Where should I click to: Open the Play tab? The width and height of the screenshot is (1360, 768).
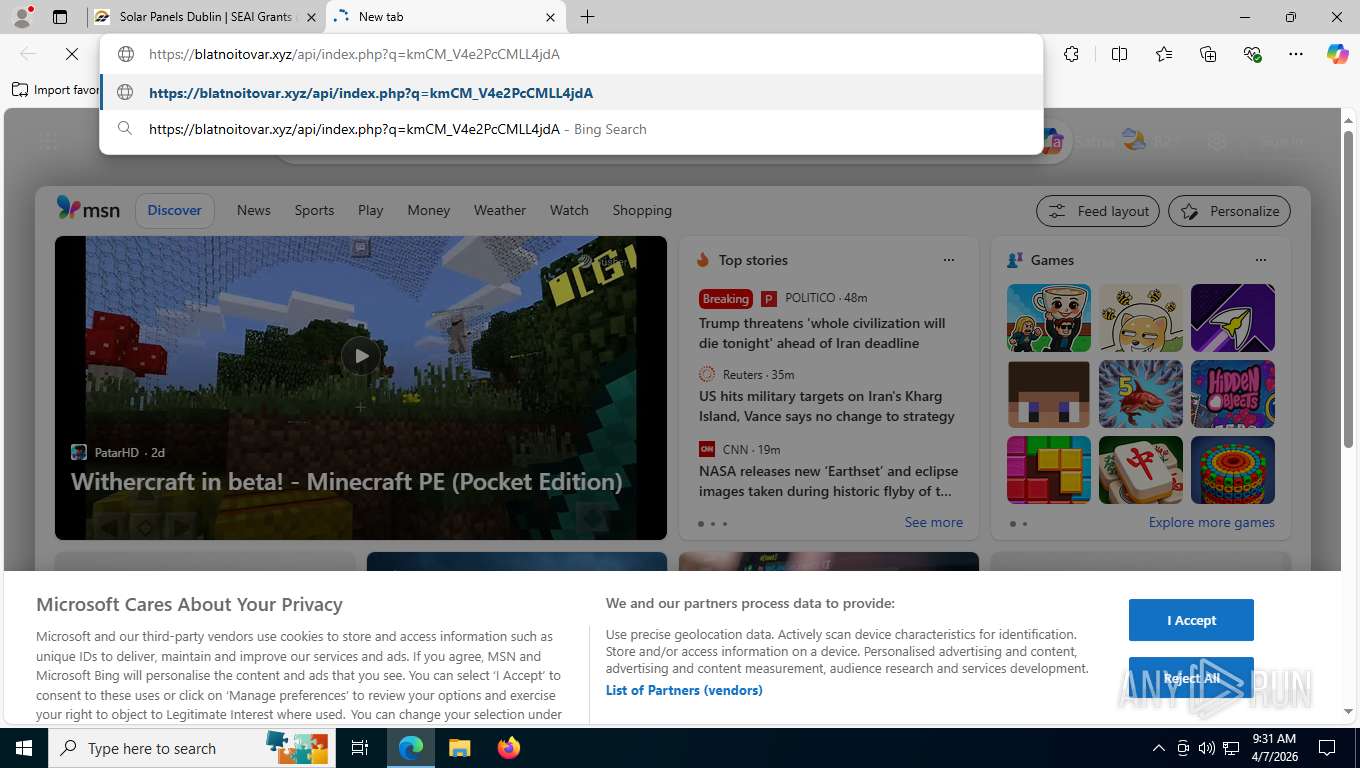tap(371, 210)
